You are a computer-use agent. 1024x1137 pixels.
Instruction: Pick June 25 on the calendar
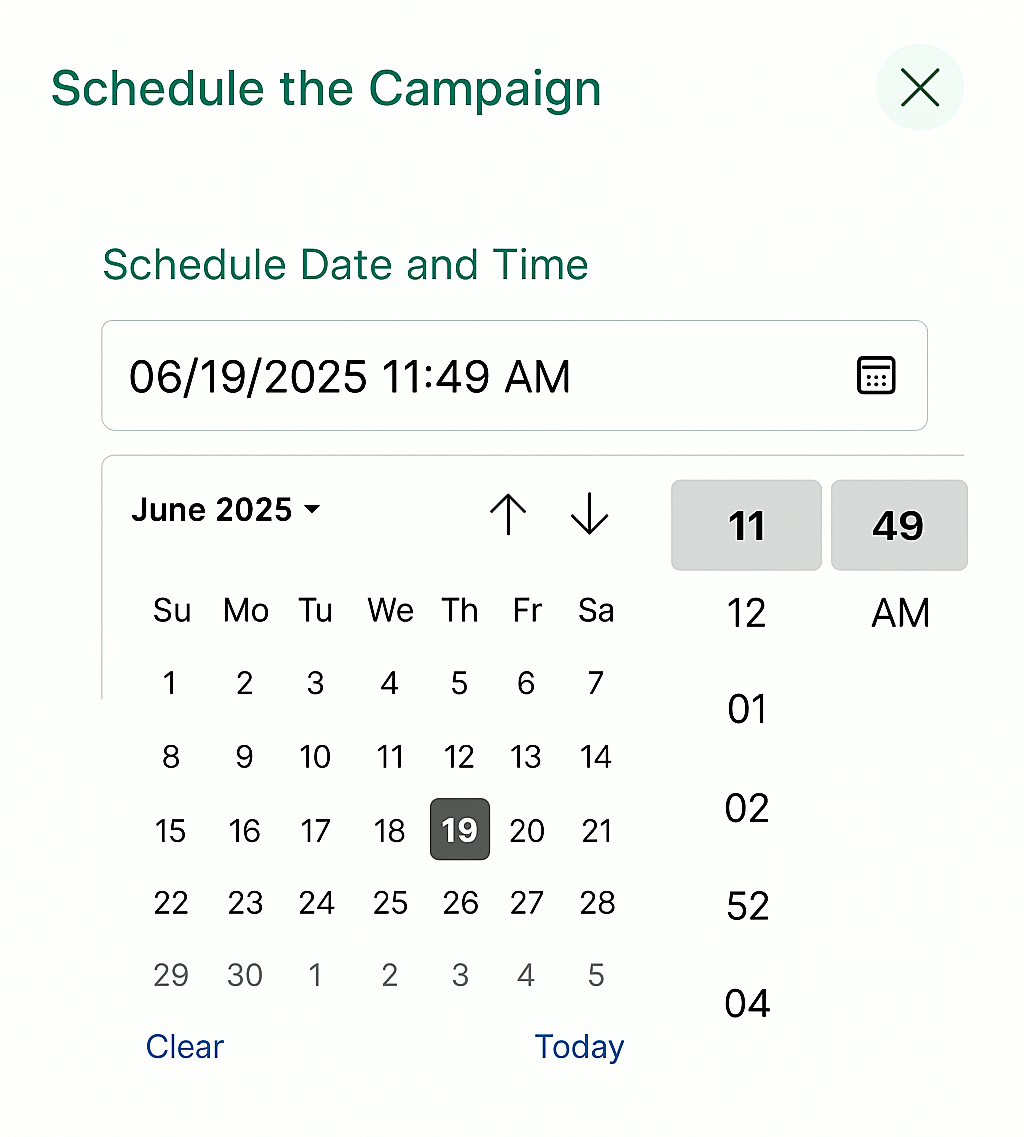click(390, 904)
